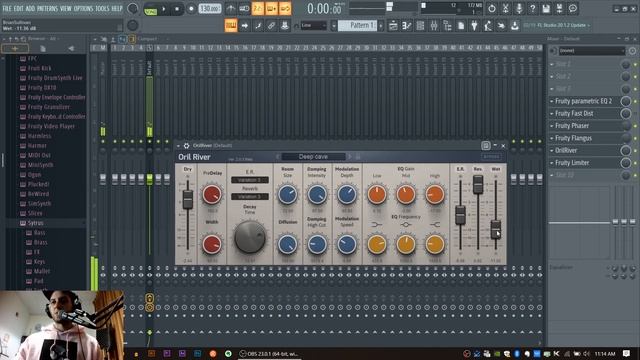Collapse the Sytrus folder in browser
The image size is (640, 360).
coord(36,223)
